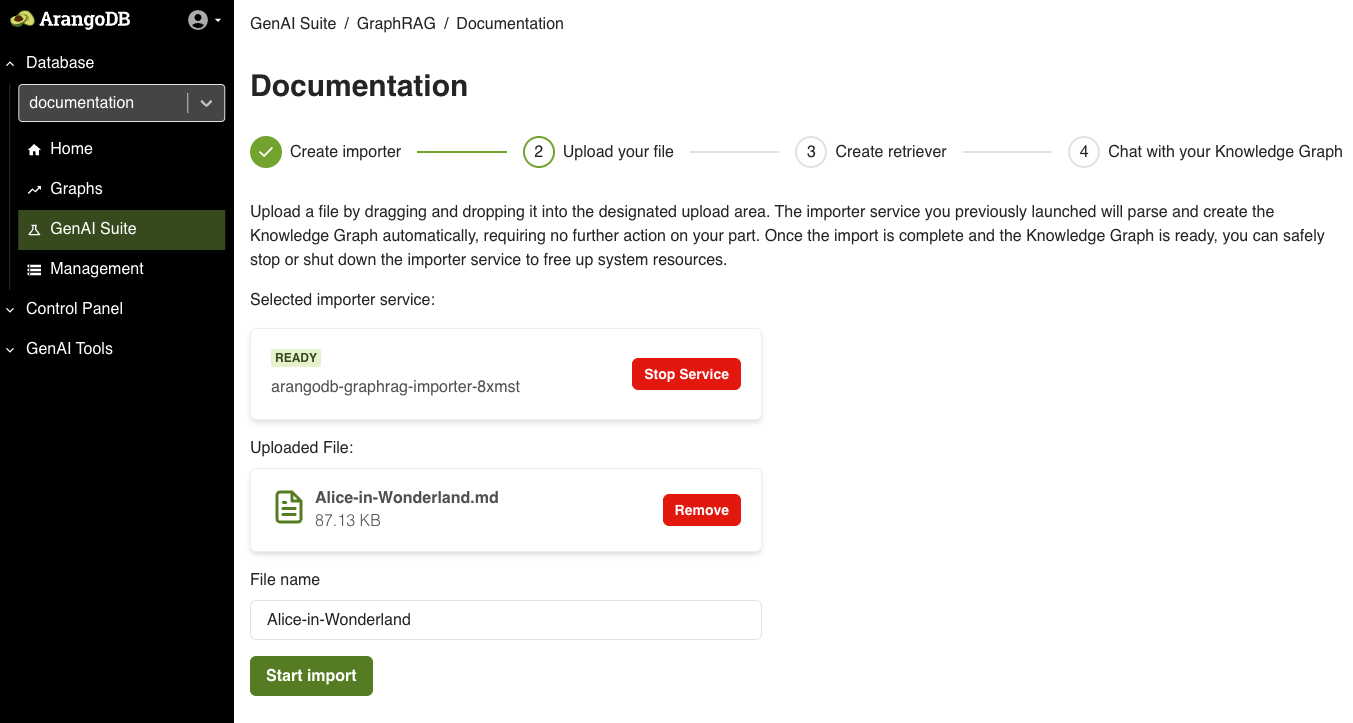Click the arangodb-graphrag-importer-8xmst service name
The width and height of the screenshot is (1353, 723).
coord(395,386)
